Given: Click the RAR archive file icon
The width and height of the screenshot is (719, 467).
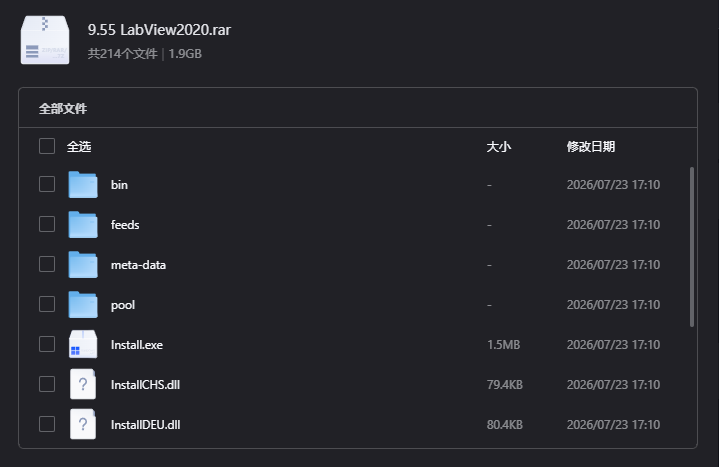Looking at the screenshot, I should pos(45,40).
